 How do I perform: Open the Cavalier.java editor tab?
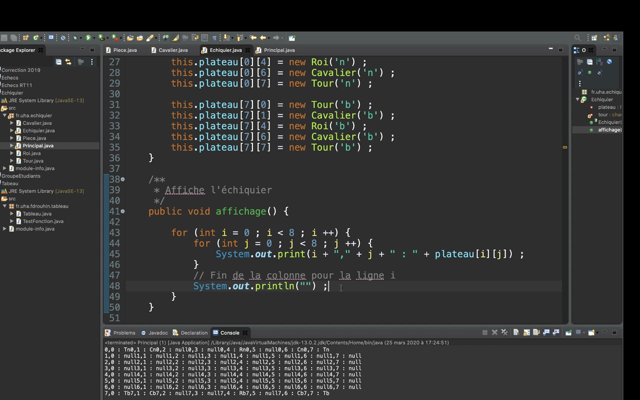(x=172, y=50)
